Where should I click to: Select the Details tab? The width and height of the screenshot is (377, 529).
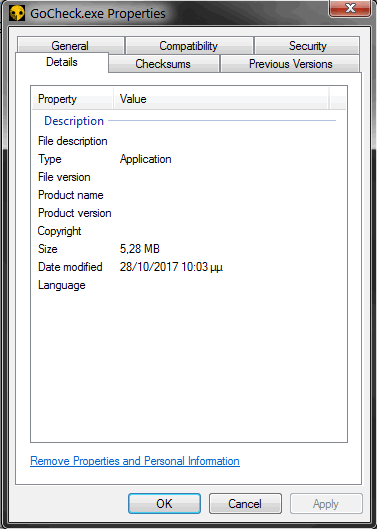click(x=62, y=62)
